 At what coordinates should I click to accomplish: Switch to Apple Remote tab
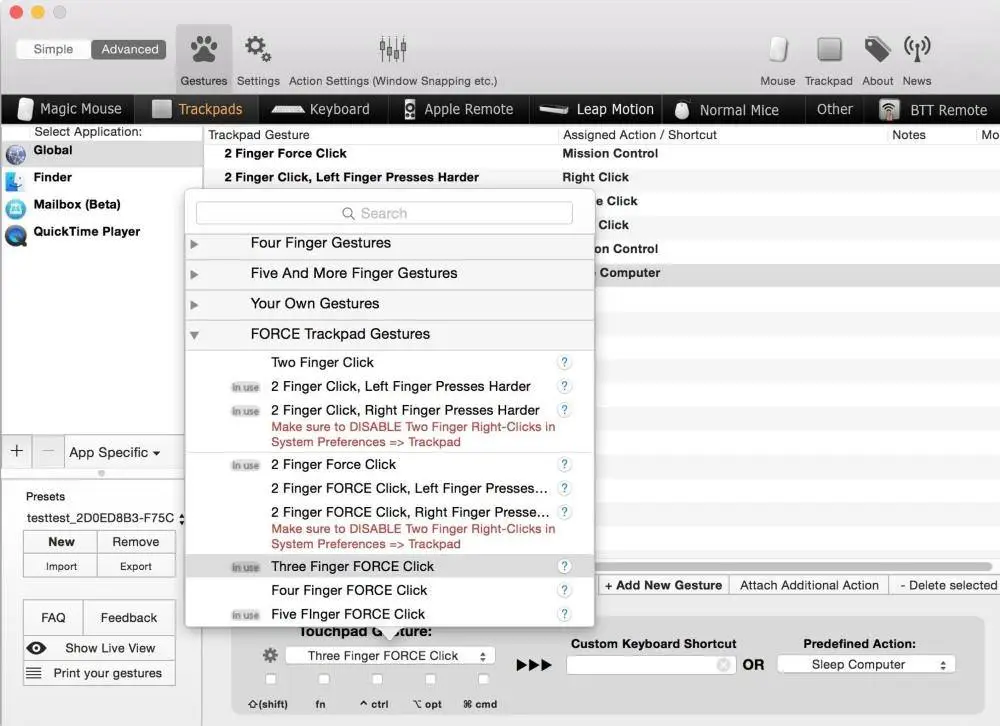pos(459,109)
